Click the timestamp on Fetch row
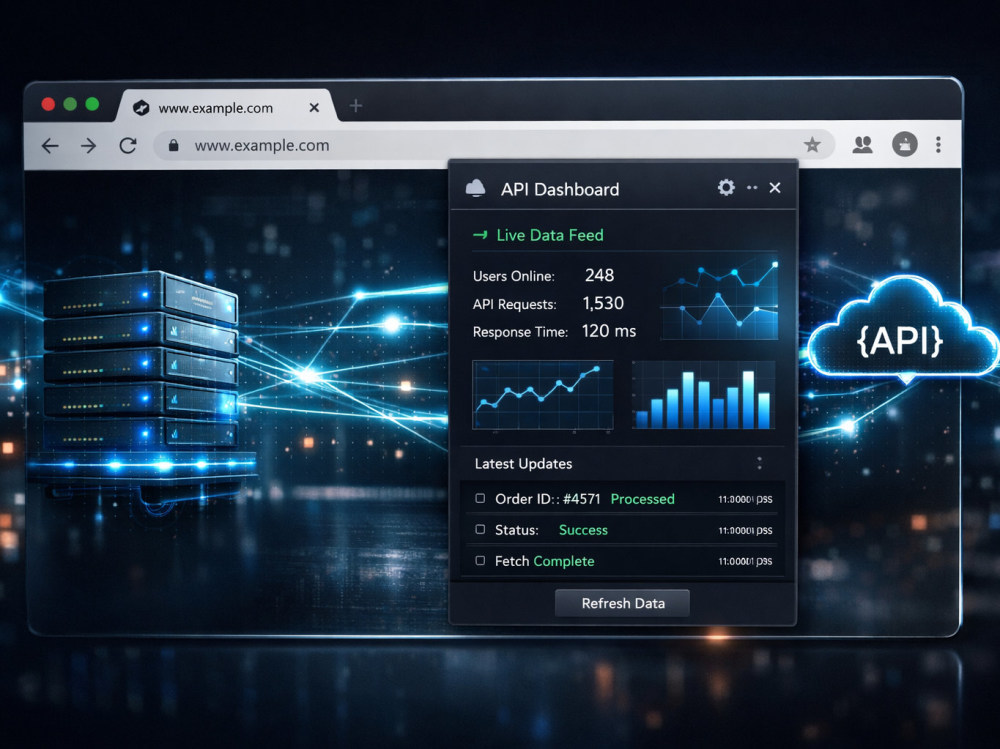Image resolution: width=1000 pixels, height=749 pixels. (x=745, y=561)
